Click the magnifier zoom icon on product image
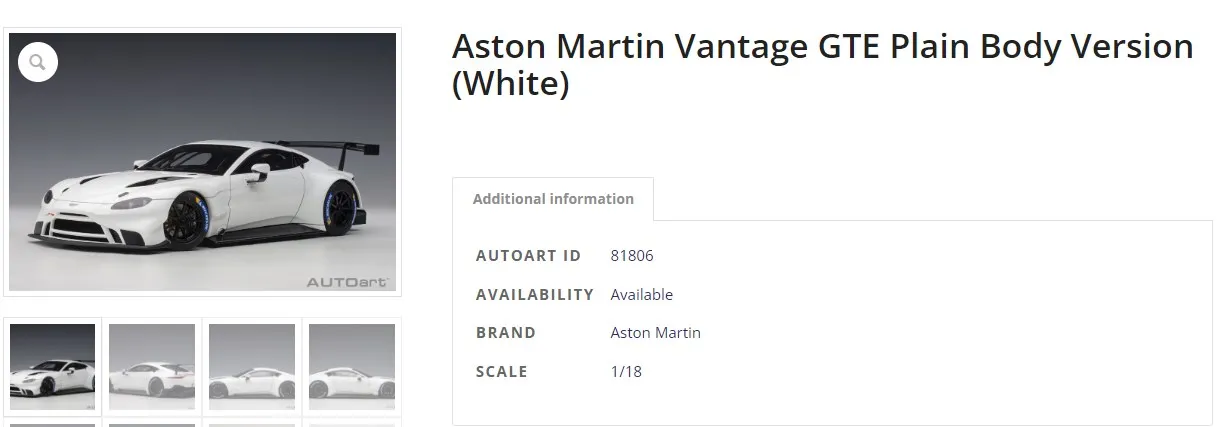Screen dimensions: 1217x427 pyautogui.click(x=37, y=63)
